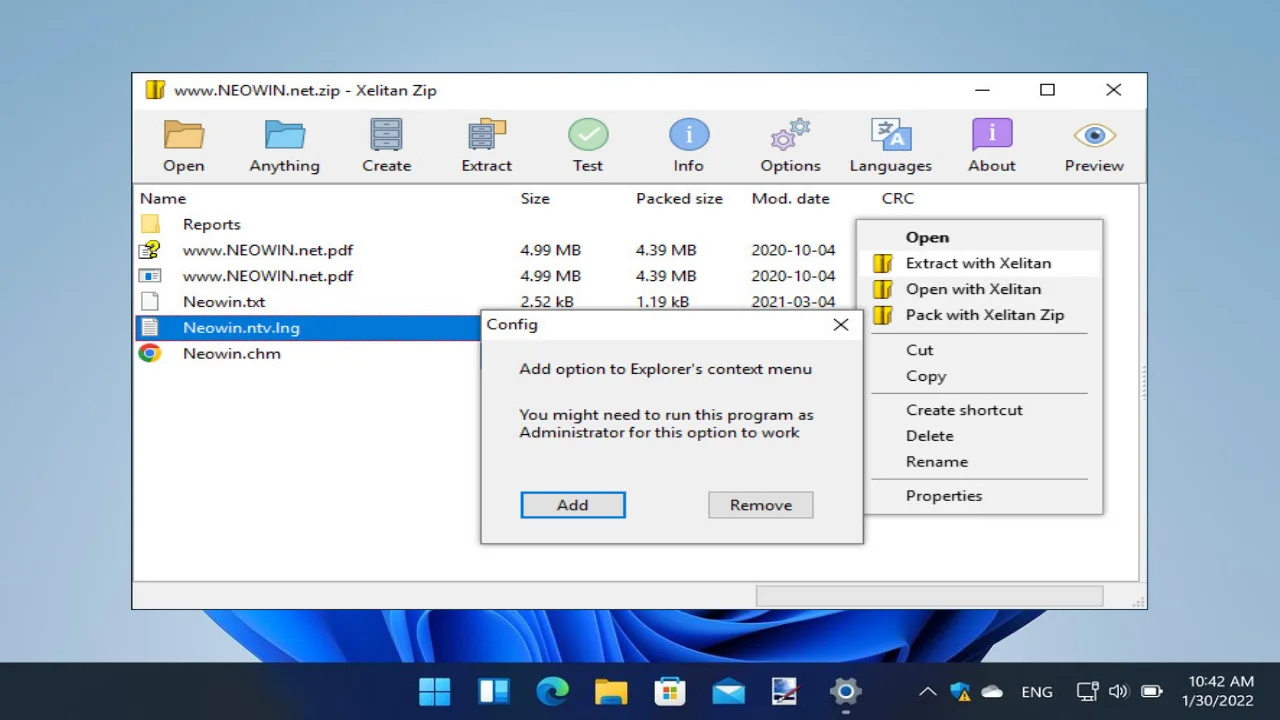Click the 1.19 kB packed size value
This screenshot has width=1280, height=720.
pyautogui.click(x=662, y=302)
